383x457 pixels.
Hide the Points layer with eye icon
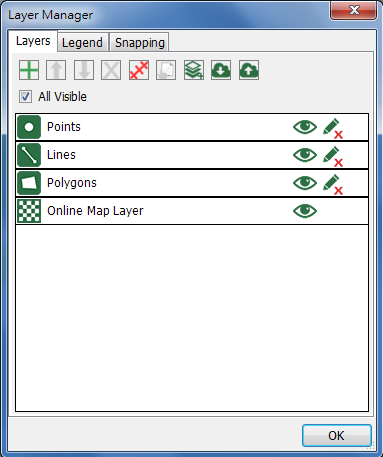(x=305, y=127)
